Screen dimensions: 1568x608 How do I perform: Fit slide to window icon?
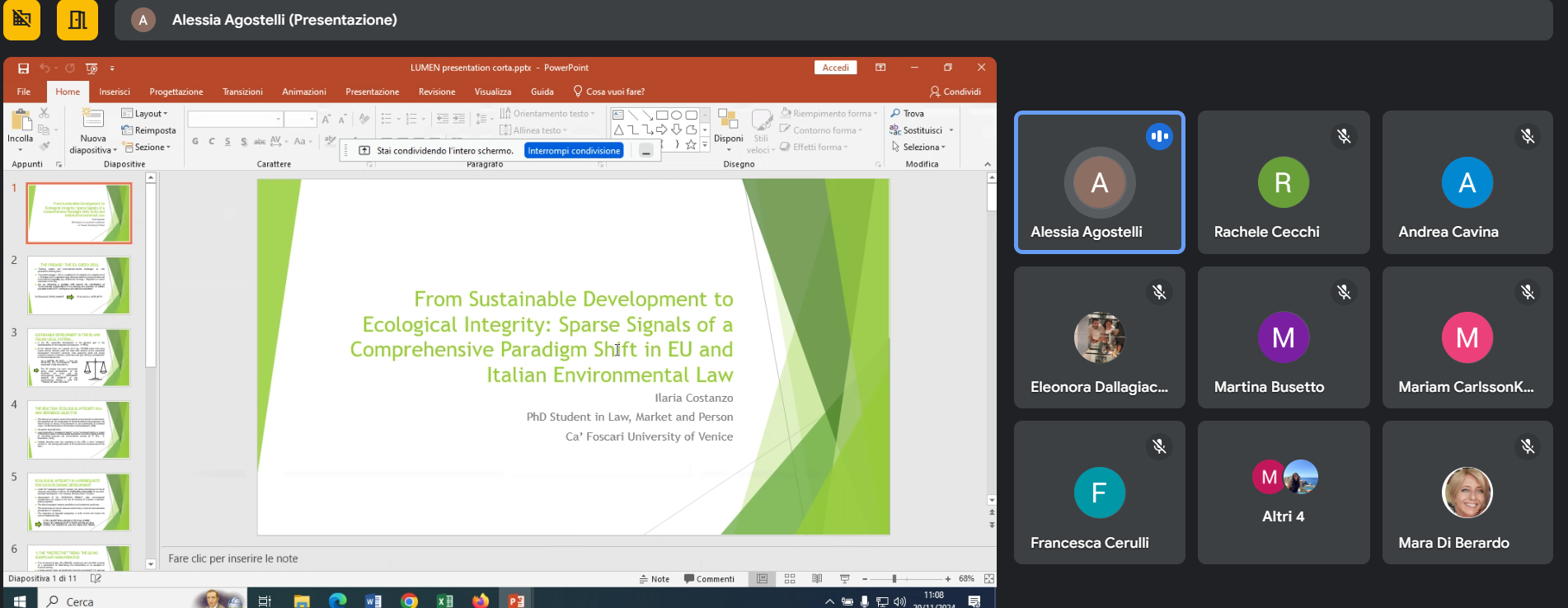(x=989, y=579)
